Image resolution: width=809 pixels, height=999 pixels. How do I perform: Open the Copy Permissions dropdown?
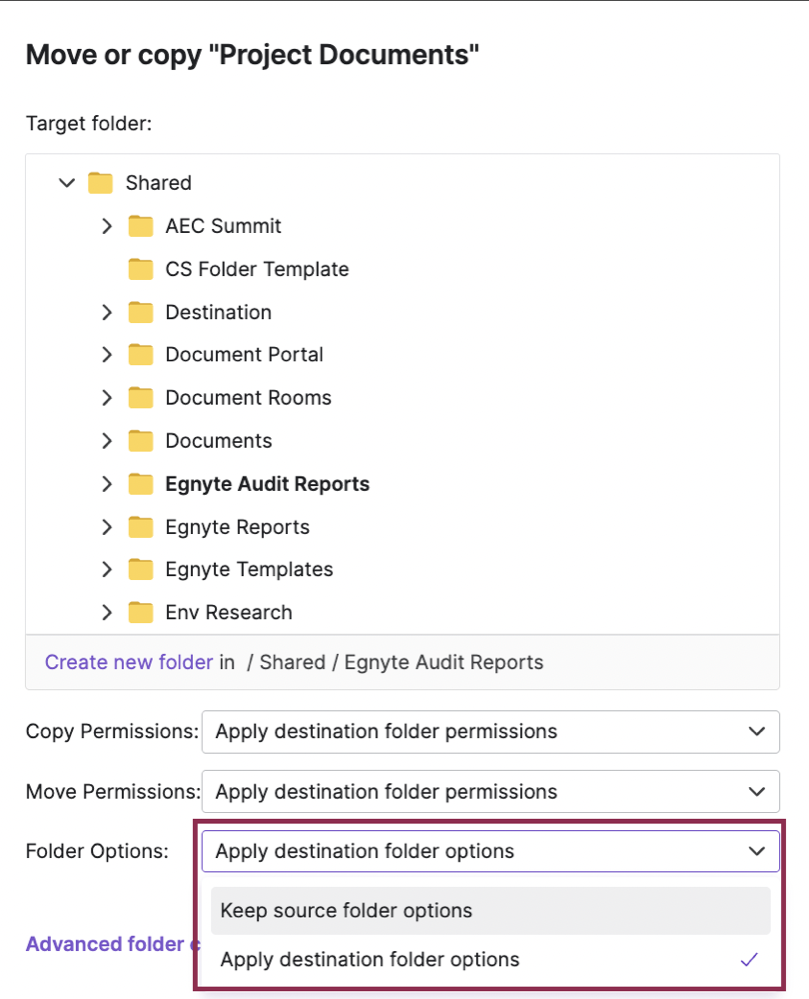(490, 732)
